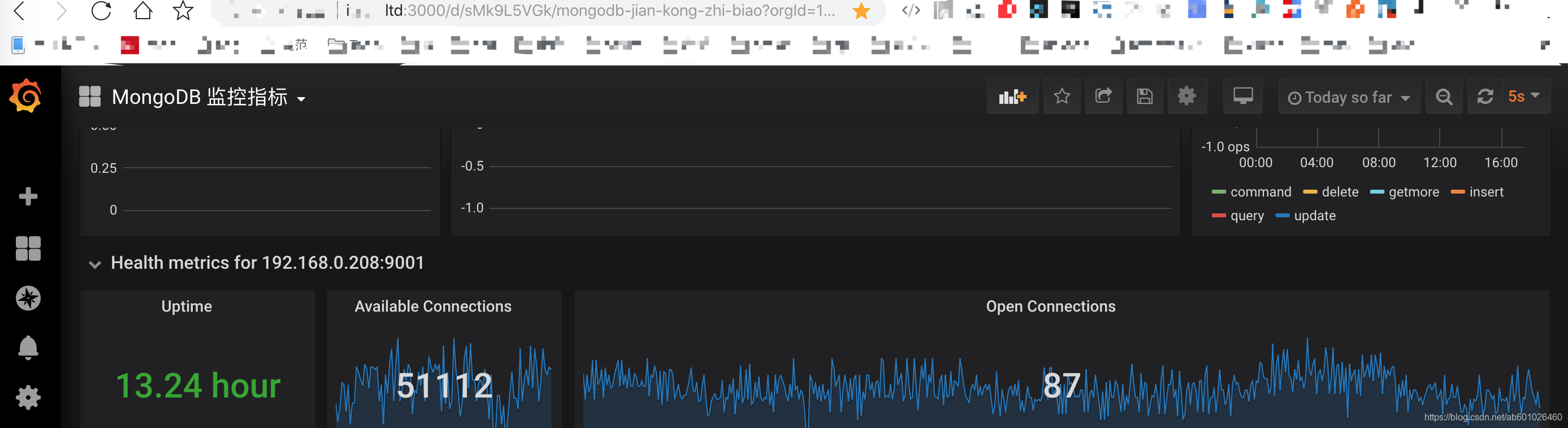Toggle the insert series in the legend
This screenshot has height=428, width=1568.
pos(1486,192)
